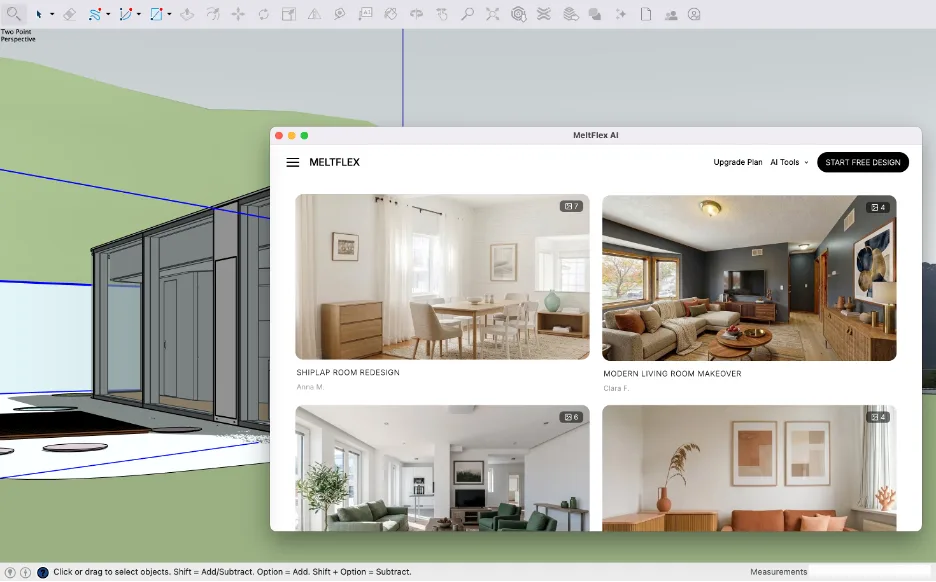Click the MELTFLEX logo text

(x=334, y=162)
